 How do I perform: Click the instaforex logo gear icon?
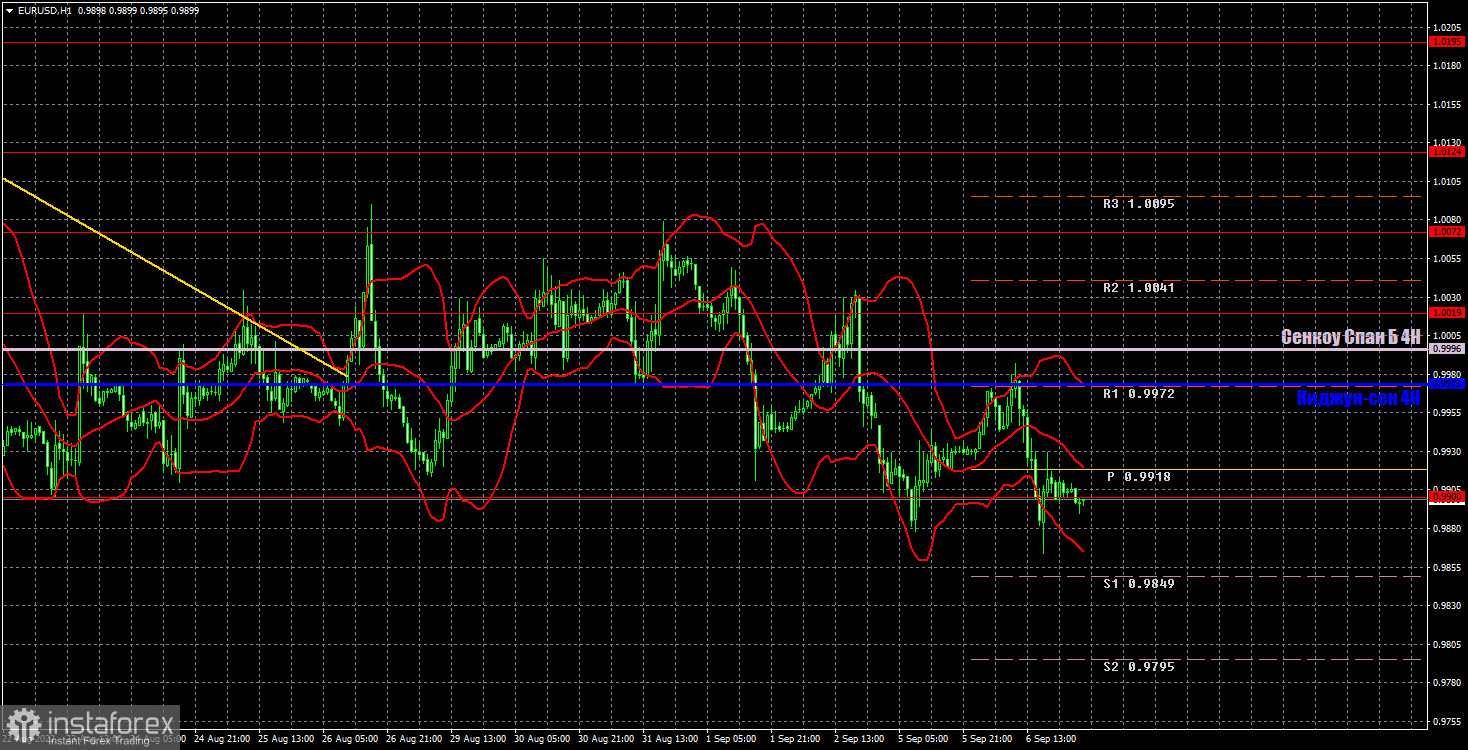(x=23, y=725)
